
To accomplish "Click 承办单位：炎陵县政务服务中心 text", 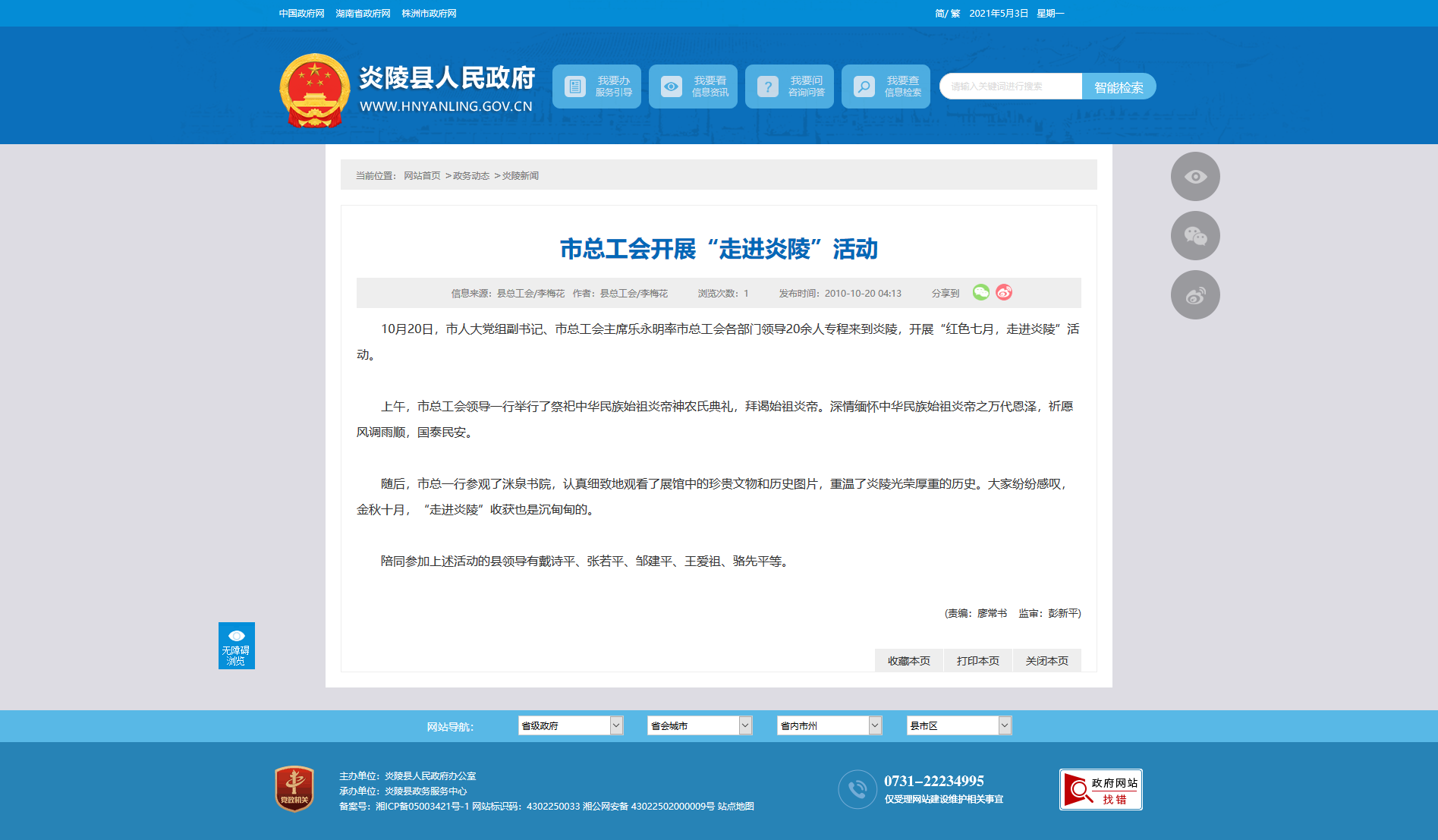I will point(403,791).
